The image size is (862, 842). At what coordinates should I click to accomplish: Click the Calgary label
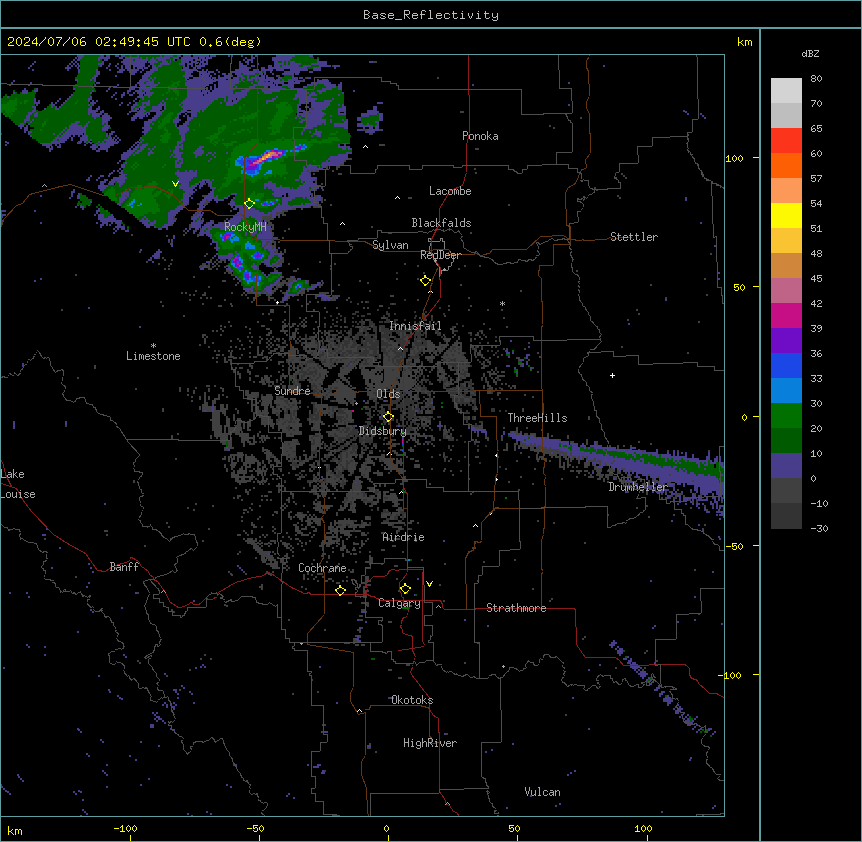tap(400, 603)
